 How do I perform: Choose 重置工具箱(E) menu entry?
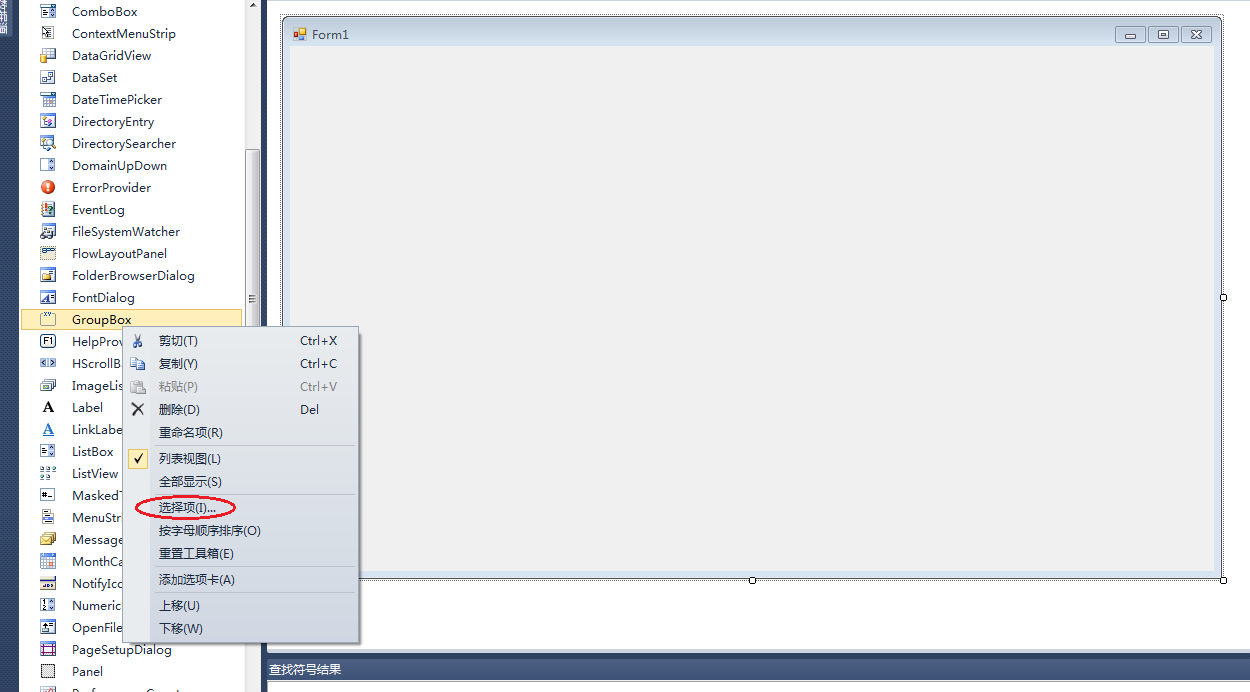pyautogui.click(x=240, y=554)
